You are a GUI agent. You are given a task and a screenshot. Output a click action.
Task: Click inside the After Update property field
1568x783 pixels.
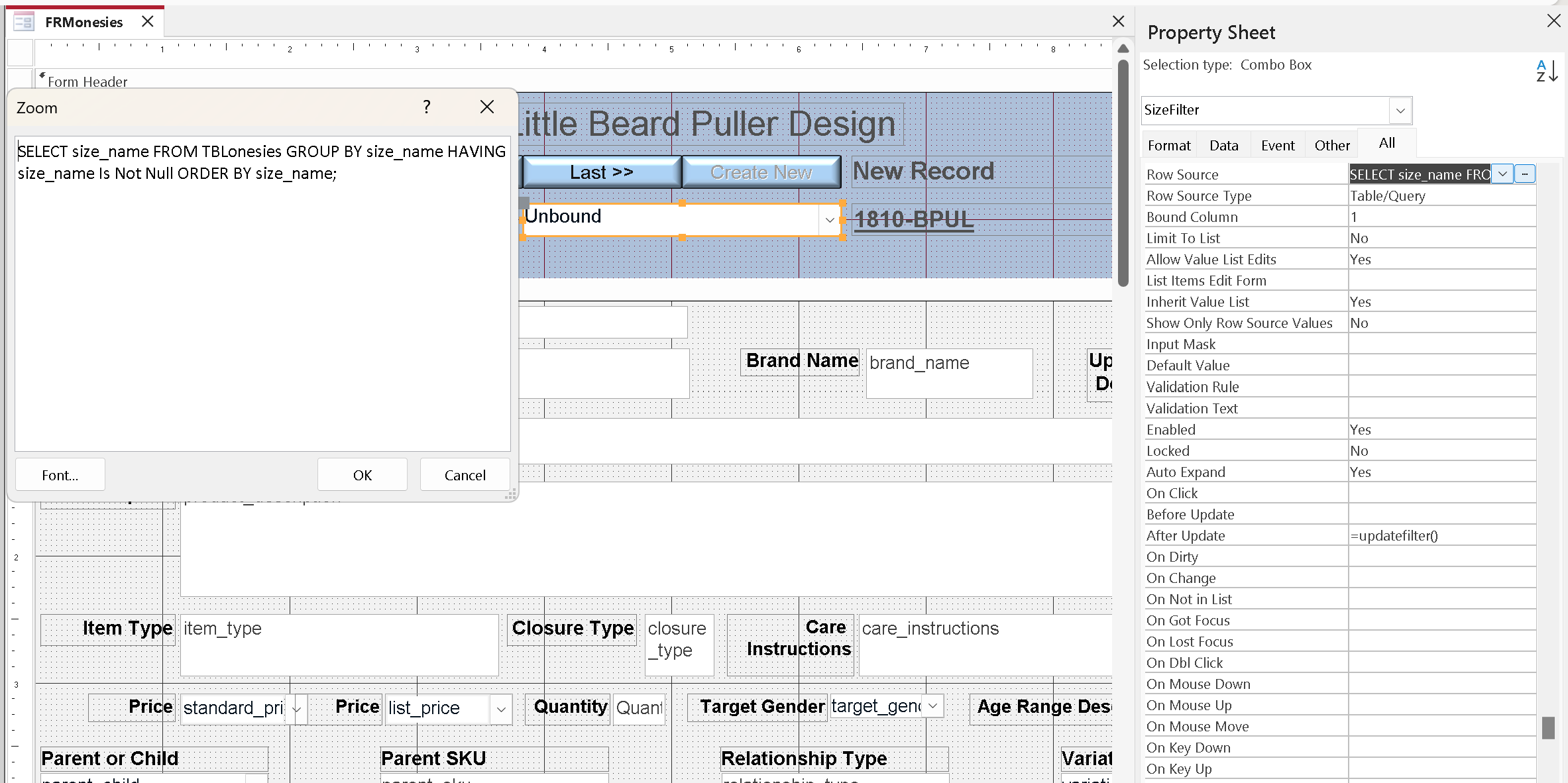(1441, 535)
